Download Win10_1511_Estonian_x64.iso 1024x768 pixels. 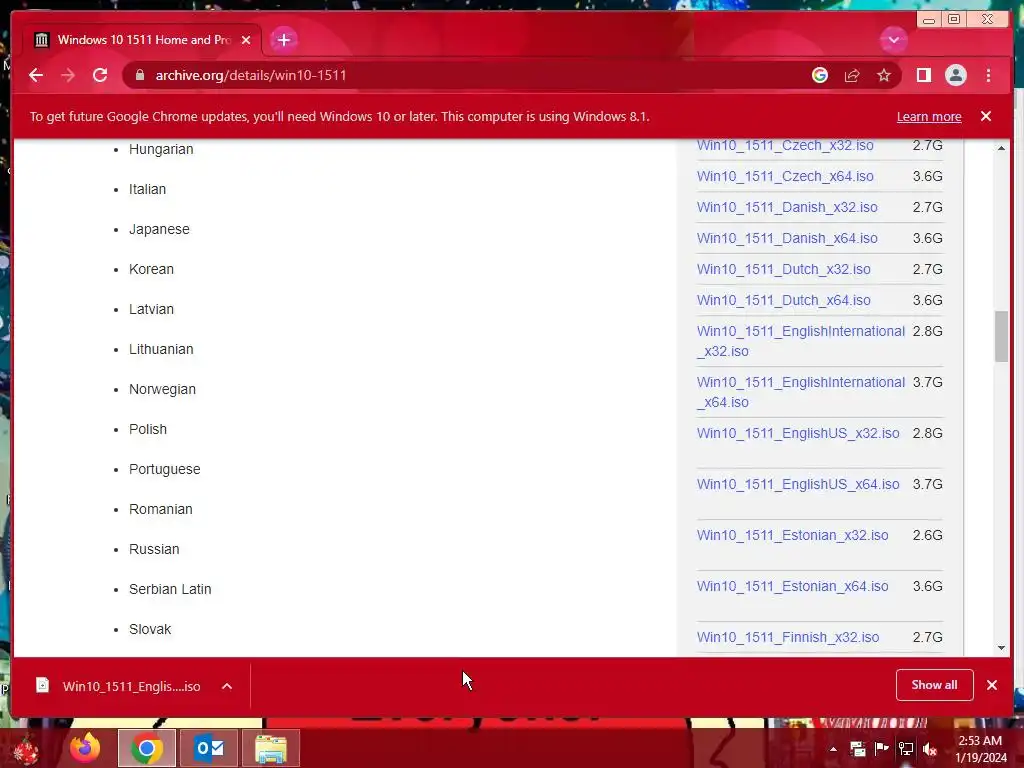coord(792,586)
